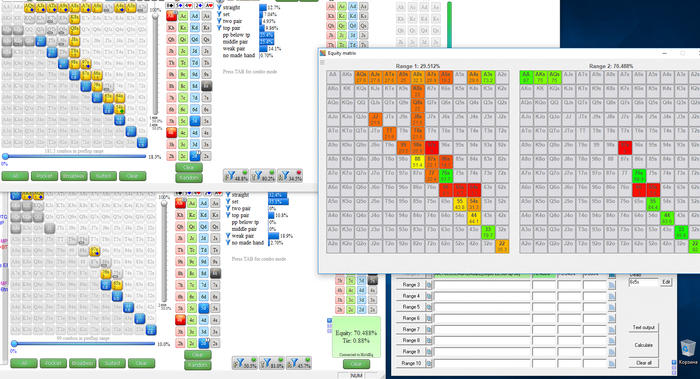Screen dimensions: 700x379
Task: Deselect the 2d card in lower card grid
Action: click(x=204, y=343)
